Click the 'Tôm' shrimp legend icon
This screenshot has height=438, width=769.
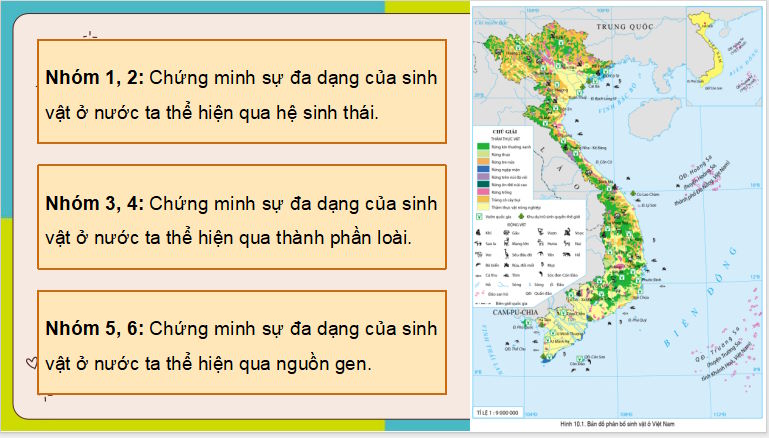506,275
